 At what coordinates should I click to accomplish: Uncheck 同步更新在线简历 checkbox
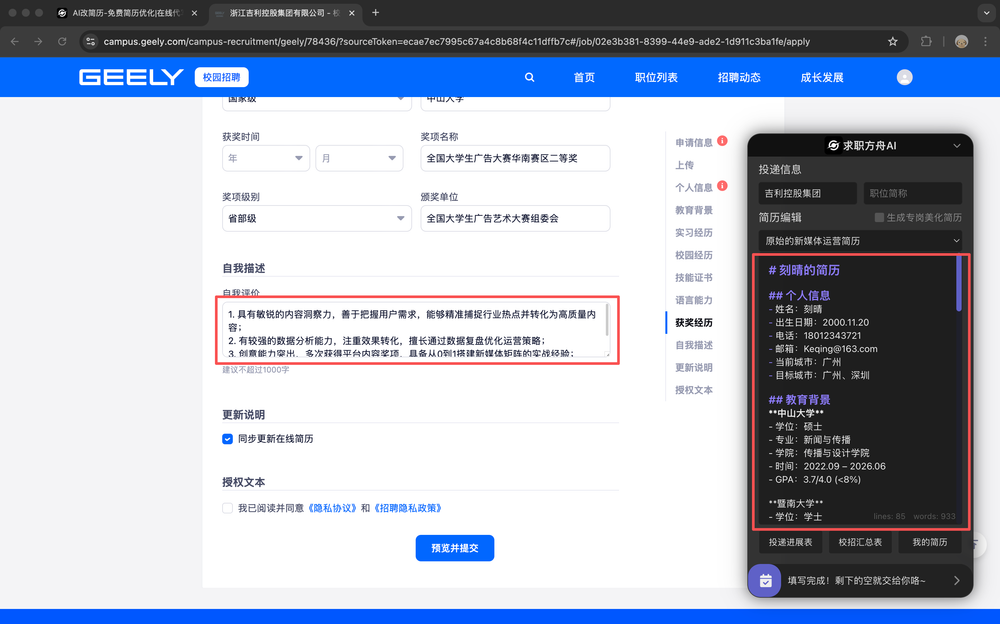(228, 438)
